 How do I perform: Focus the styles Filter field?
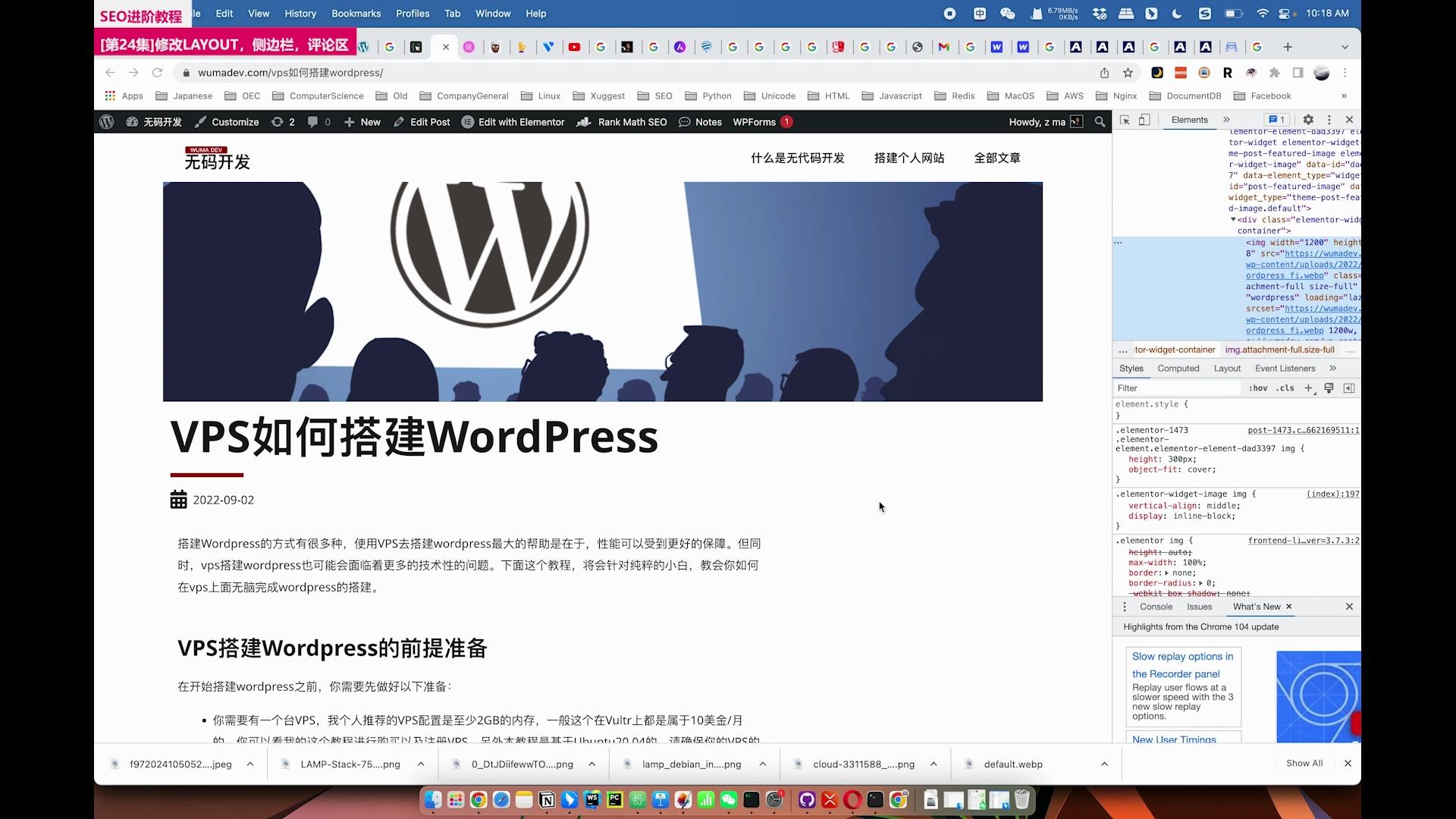(1178, 388)
